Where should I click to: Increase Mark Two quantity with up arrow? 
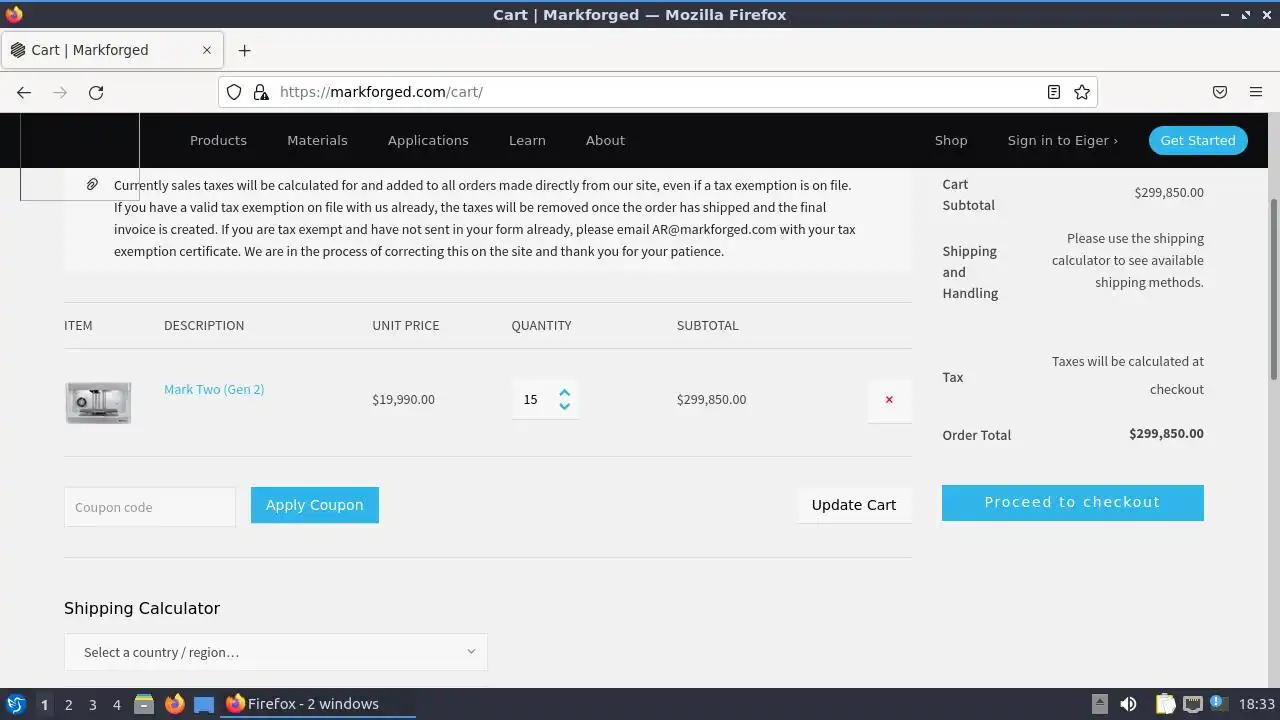pos(564,392)
